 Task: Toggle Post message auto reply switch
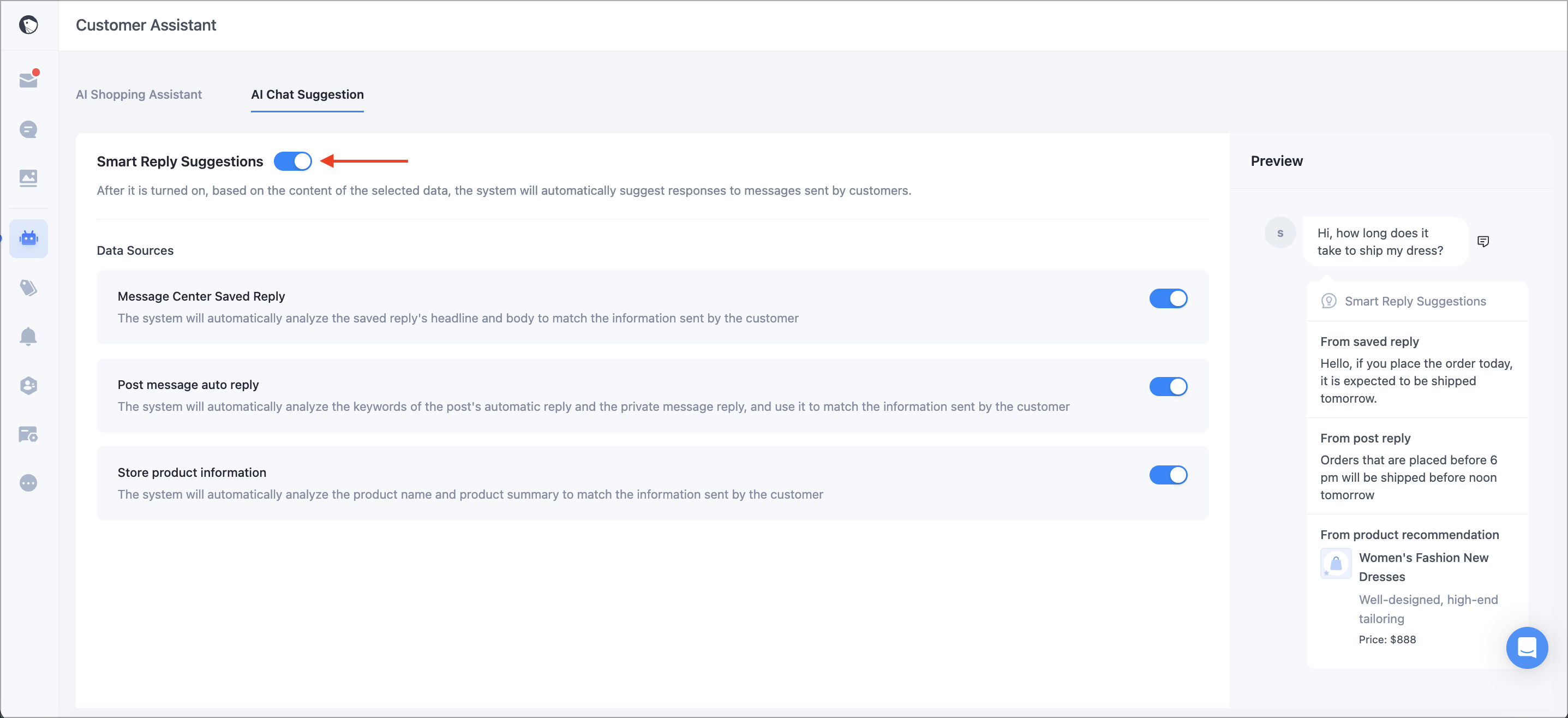(1168, 386)
